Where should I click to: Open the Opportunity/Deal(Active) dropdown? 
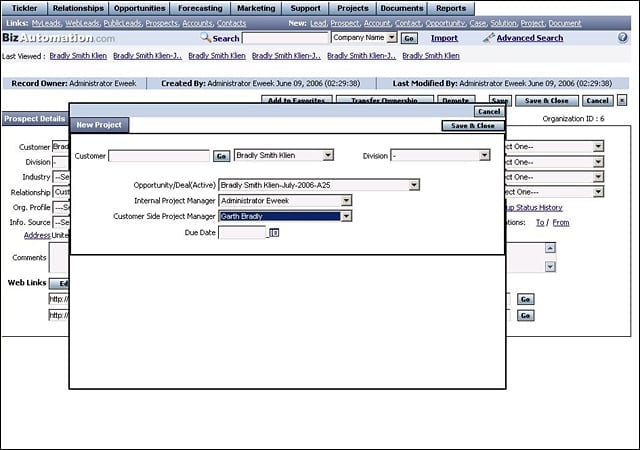pos(414,185)
